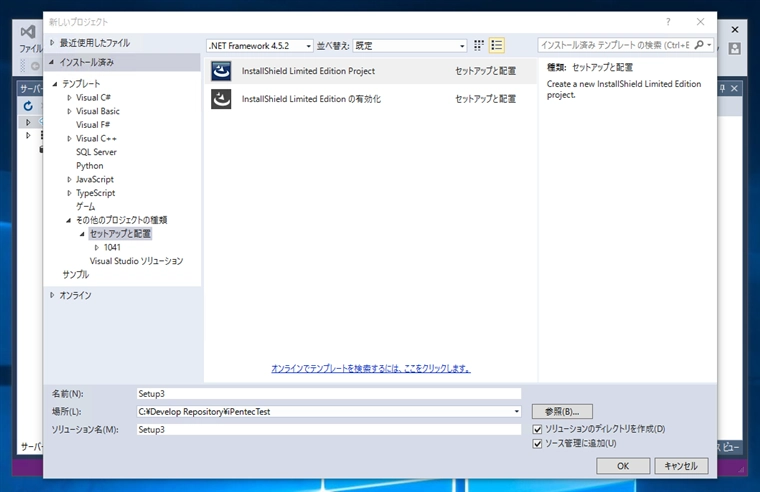Close the New Project dialog
Image resolution: width=760 pixels, height=492 pixels.
coord(700,22)
